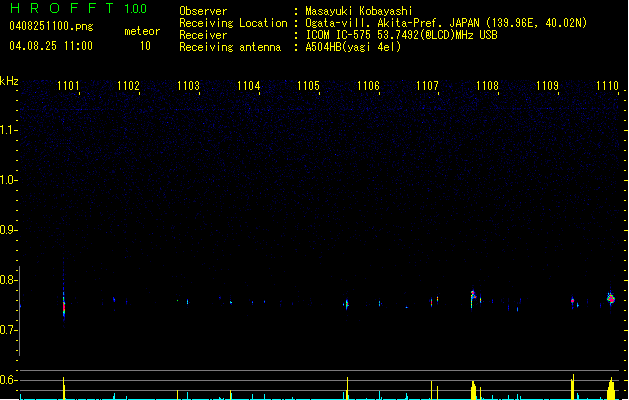Click the 1105 time axis marker

click(308, 86)
